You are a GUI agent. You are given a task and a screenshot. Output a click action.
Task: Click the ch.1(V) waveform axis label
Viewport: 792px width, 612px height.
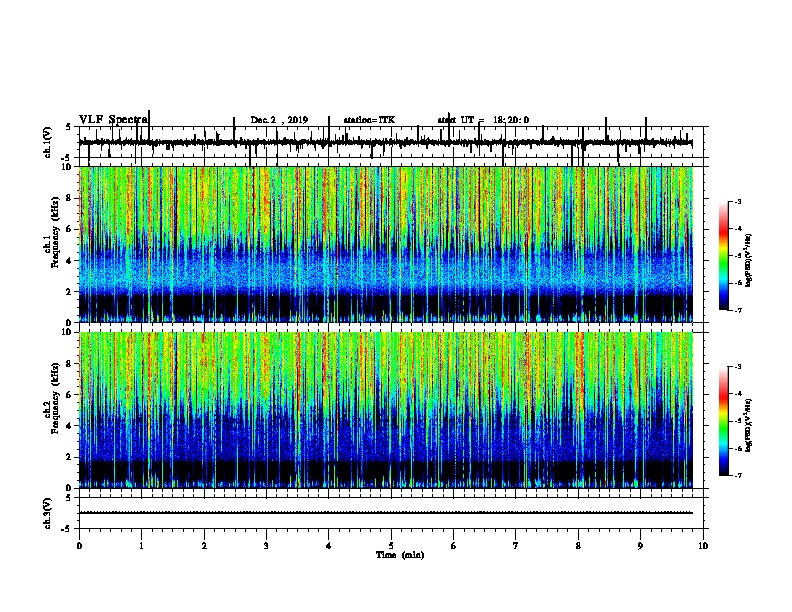(x=48, y=142)
